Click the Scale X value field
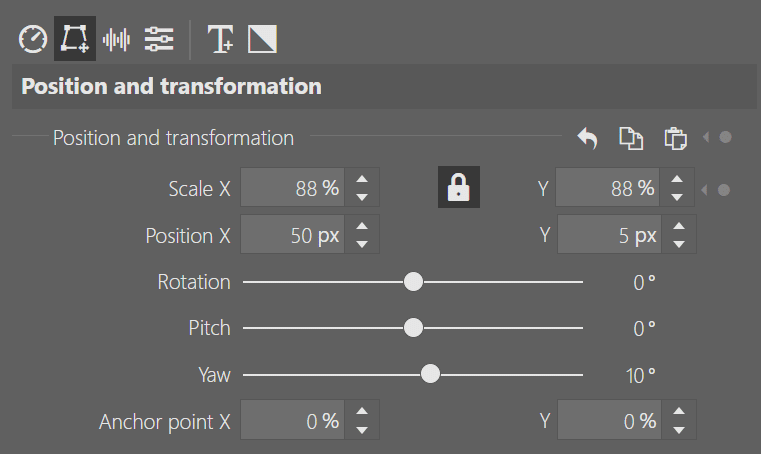 click(x=291, y=189)
